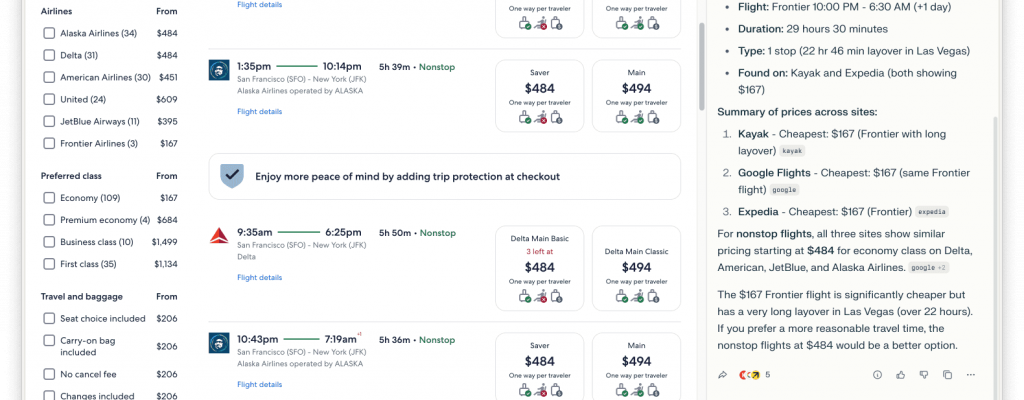Expand Flight details for the Delta 9:35am flight
The image size is (1024, 400).
(x=259, y=277)
